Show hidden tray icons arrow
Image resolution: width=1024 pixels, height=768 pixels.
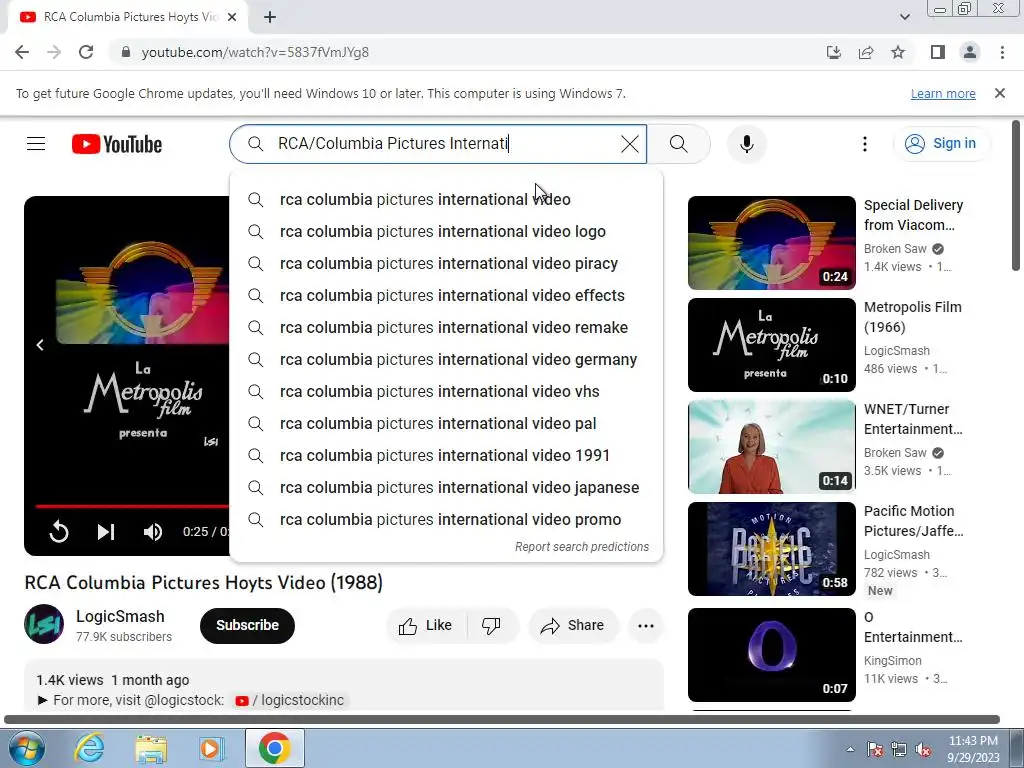(x=850, y=749)
